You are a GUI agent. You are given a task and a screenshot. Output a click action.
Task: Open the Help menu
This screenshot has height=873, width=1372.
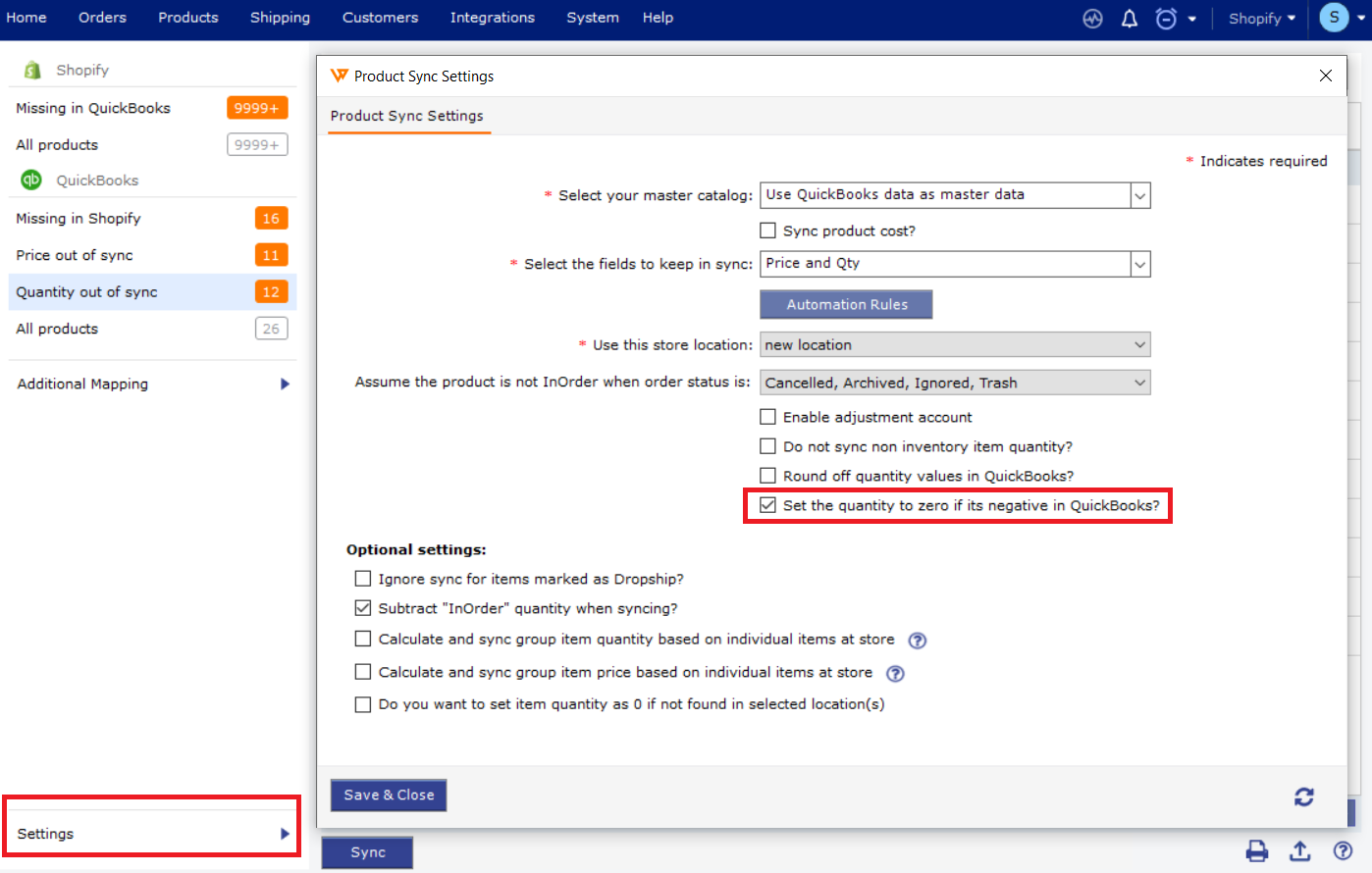tap(658, 18)
